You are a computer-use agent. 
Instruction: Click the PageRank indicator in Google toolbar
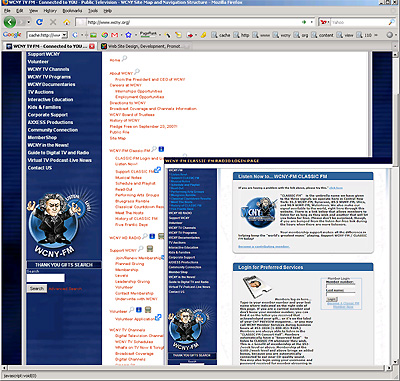click(148, 34)
